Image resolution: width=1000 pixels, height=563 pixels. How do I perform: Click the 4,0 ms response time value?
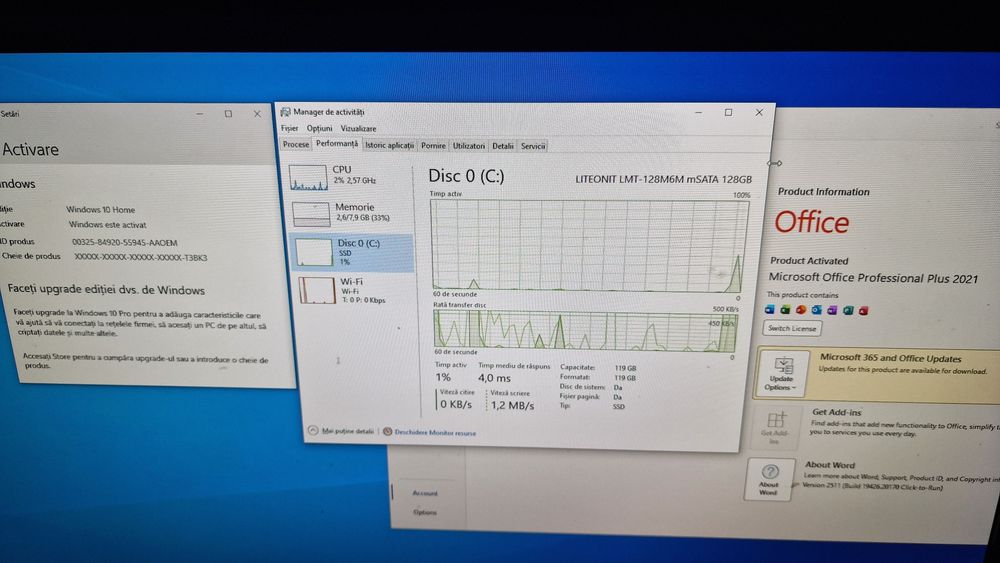coord(494,378)
